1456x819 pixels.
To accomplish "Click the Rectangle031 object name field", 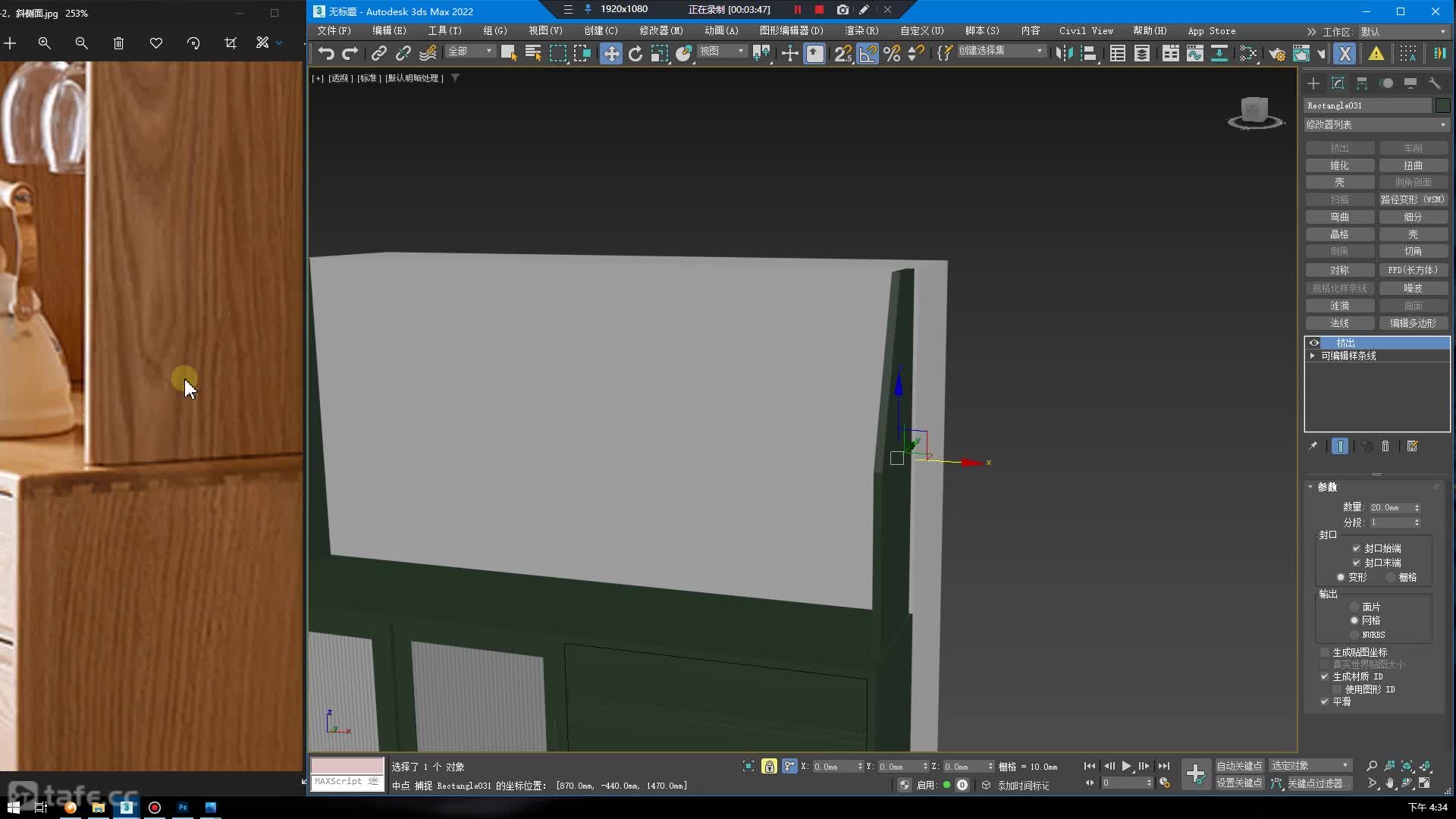I will pos(1367,105).
